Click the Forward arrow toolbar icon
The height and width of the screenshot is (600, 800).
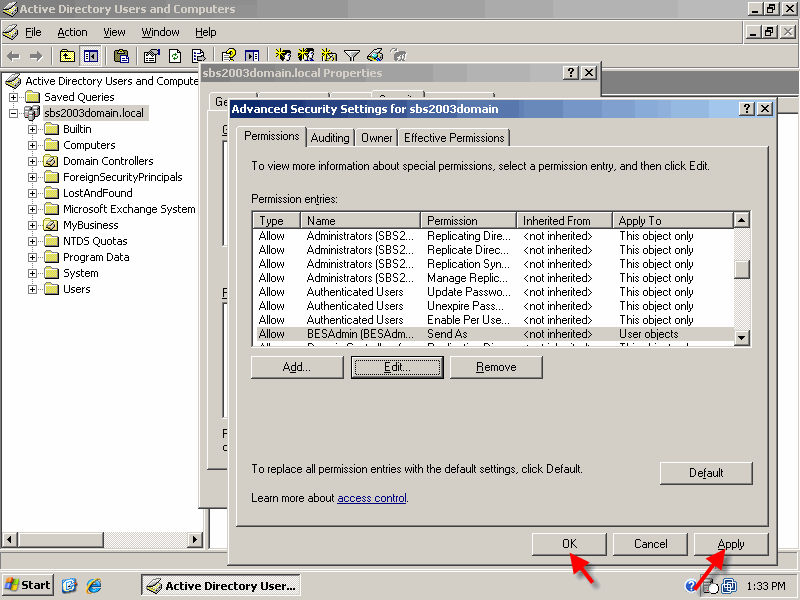[36, 56]
